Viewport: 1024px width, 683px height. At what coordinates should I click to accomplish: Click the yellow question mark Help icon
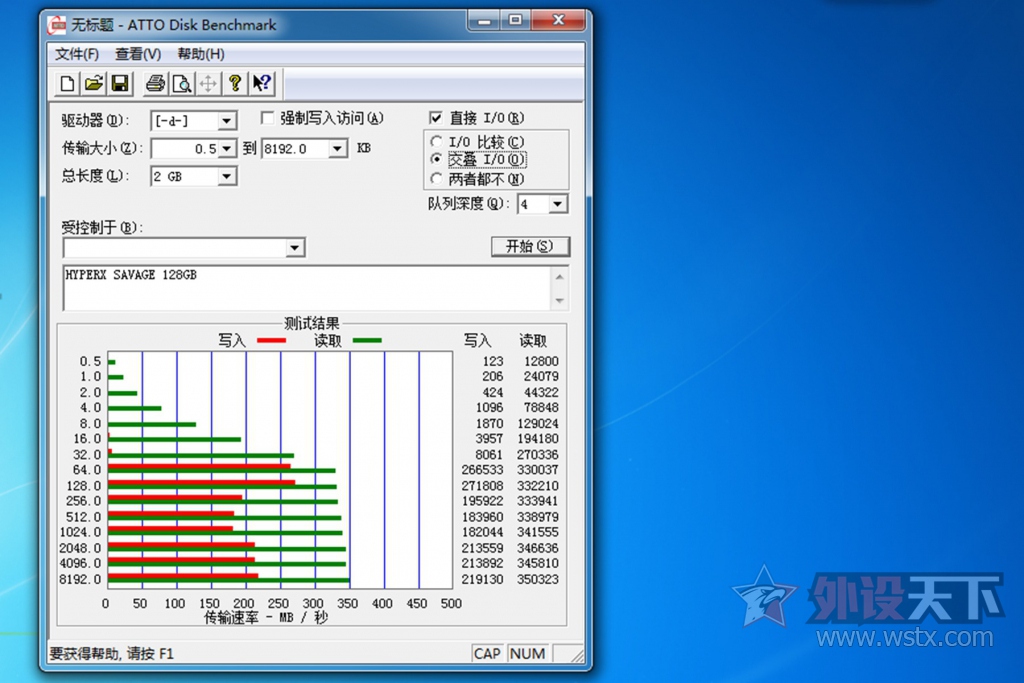tap(234, 84)
